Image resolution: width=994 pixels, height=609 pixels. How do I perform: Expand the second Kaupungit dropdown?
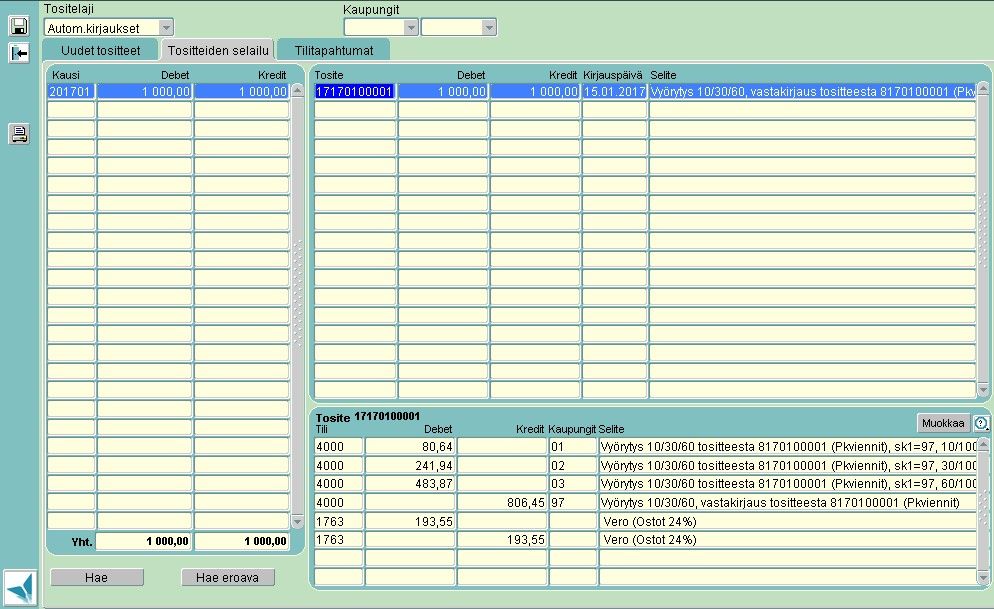point(488,27)
